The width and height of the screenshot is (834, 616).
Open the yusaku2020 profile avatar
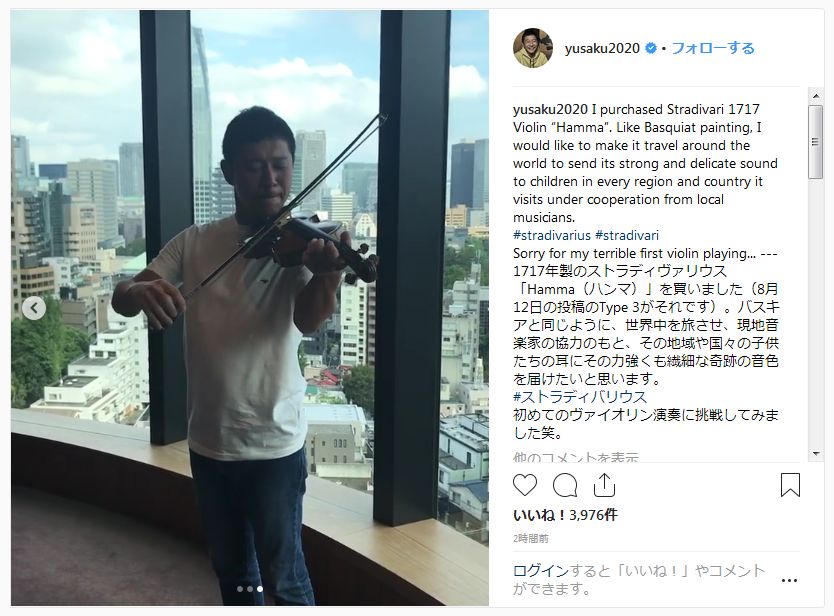[x=533, y=48]
